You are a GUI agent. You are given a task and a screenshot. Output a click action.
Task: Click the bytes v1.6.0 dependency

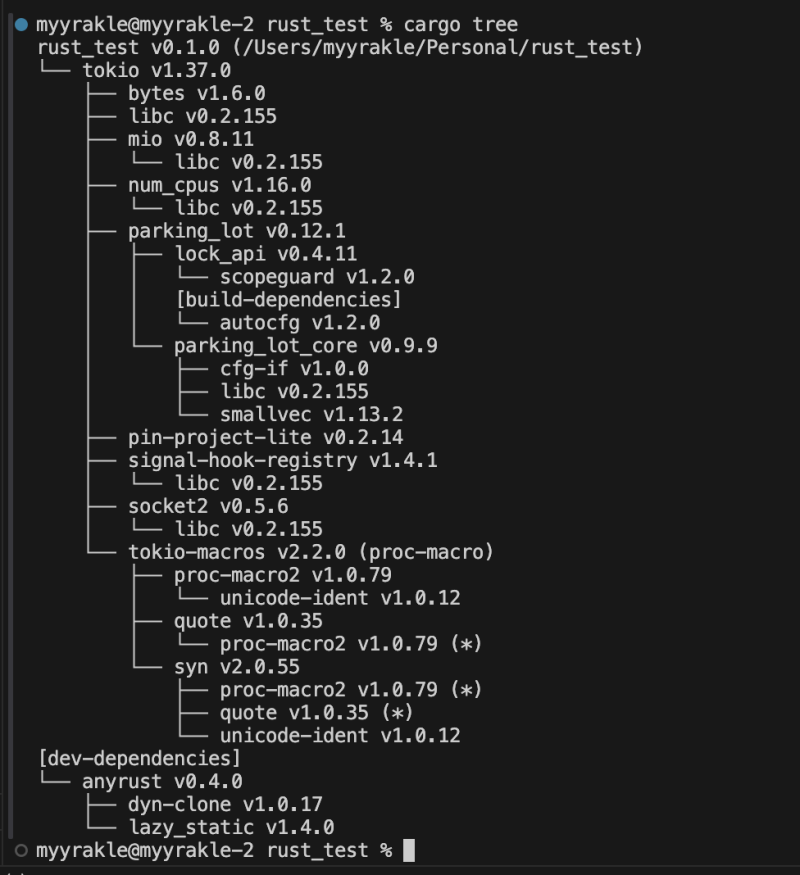(x=182, y=93)
